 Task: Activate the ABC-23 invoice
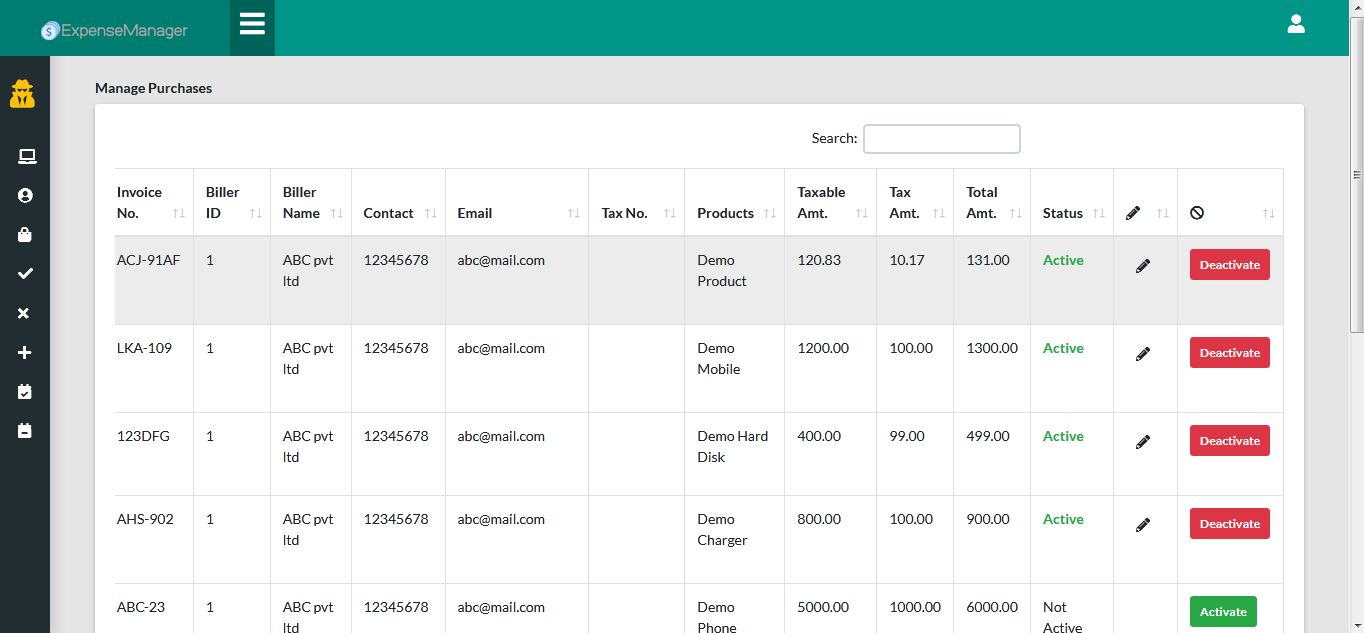(1223, 611)
